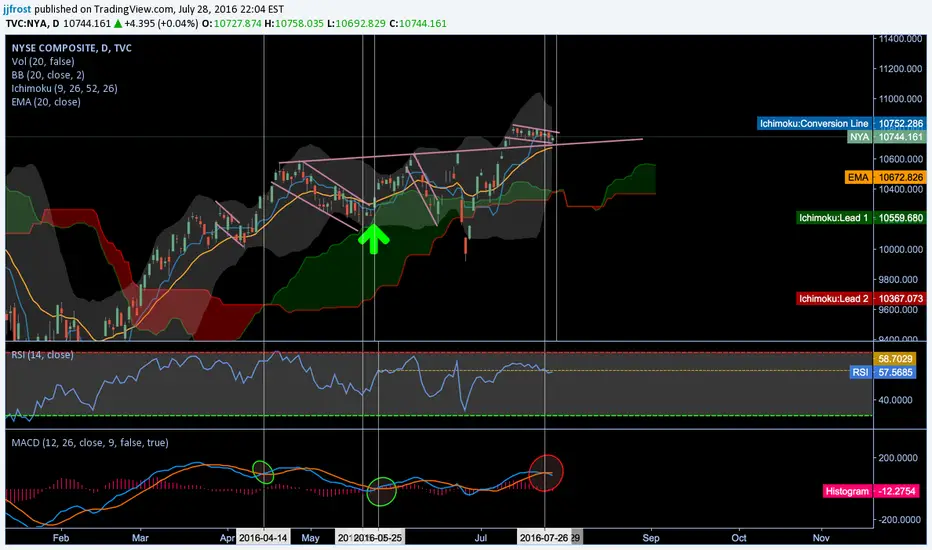The image size is (932, 550).
Task: Click the 2016-07-26 date marker
Action: point(544,538)
